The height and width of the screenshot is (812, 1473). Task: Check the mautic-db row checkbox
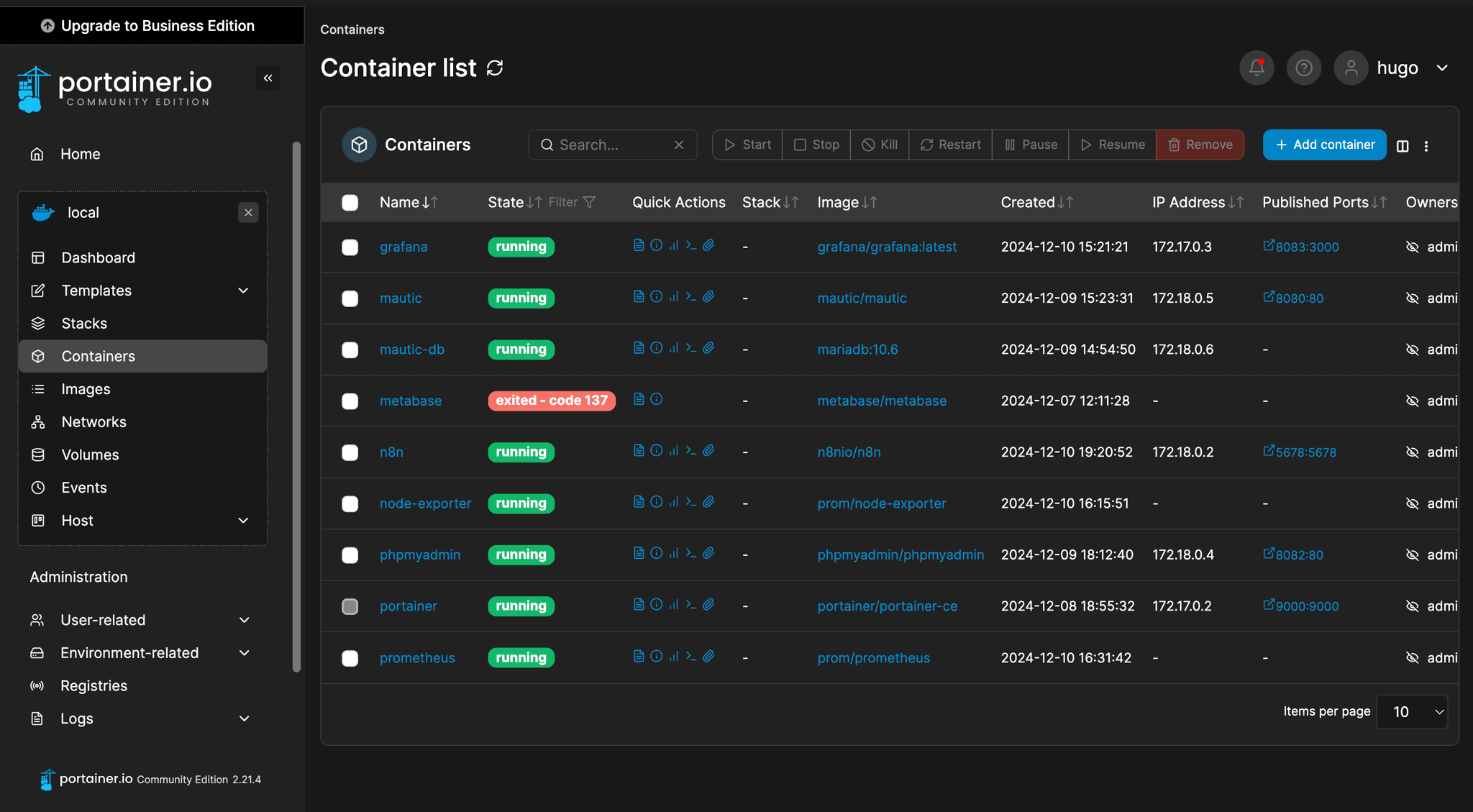tap(350, 350)
